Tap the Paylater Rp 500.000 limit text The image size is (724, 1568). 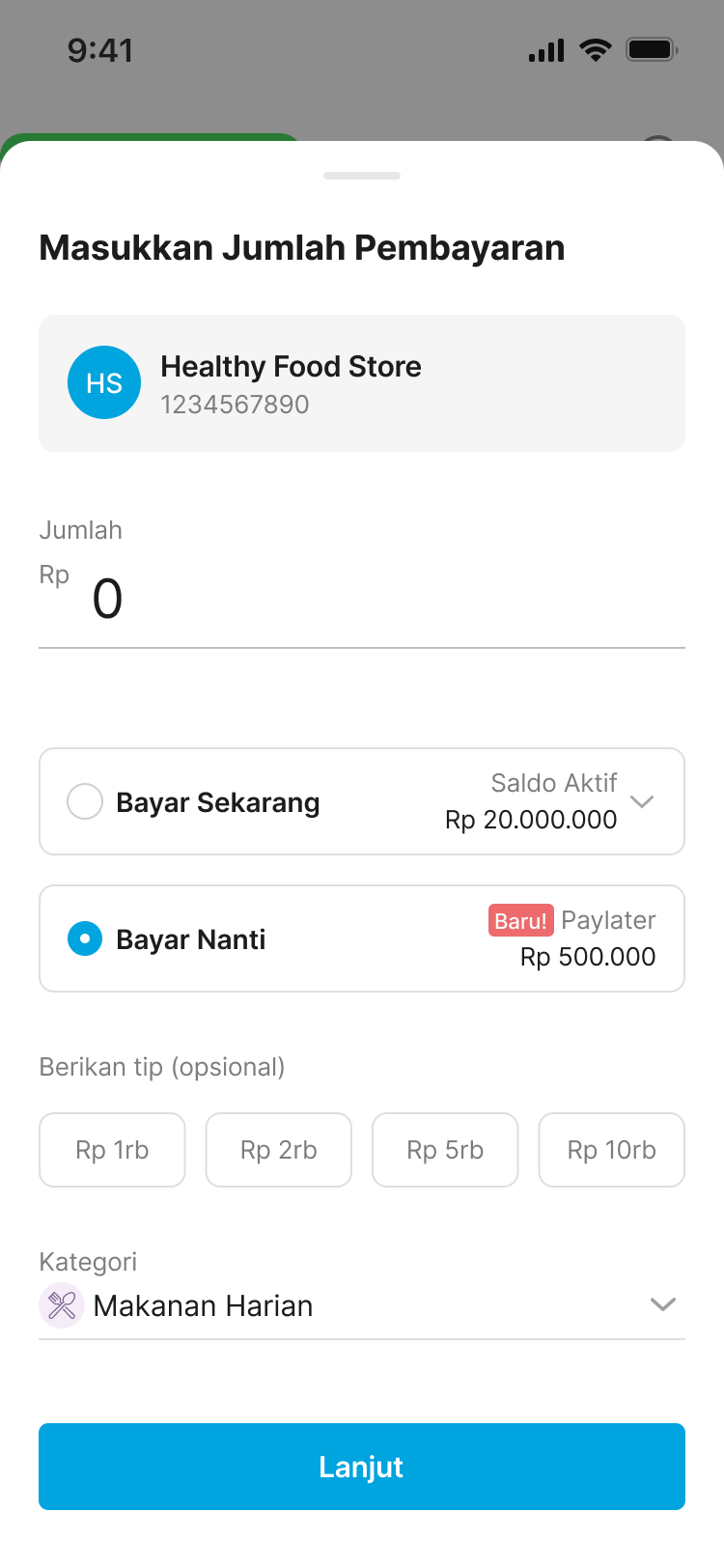(x=588, y=957)
